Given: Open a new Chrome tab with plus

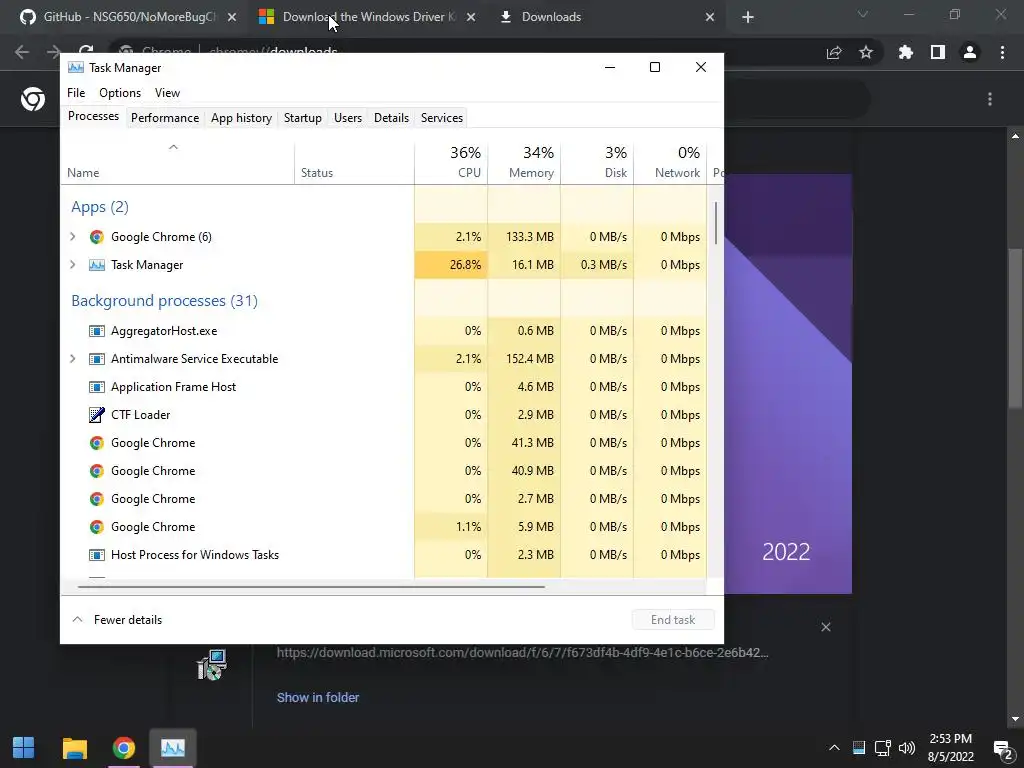Looking at the screenshot, I should coord(748,17).
